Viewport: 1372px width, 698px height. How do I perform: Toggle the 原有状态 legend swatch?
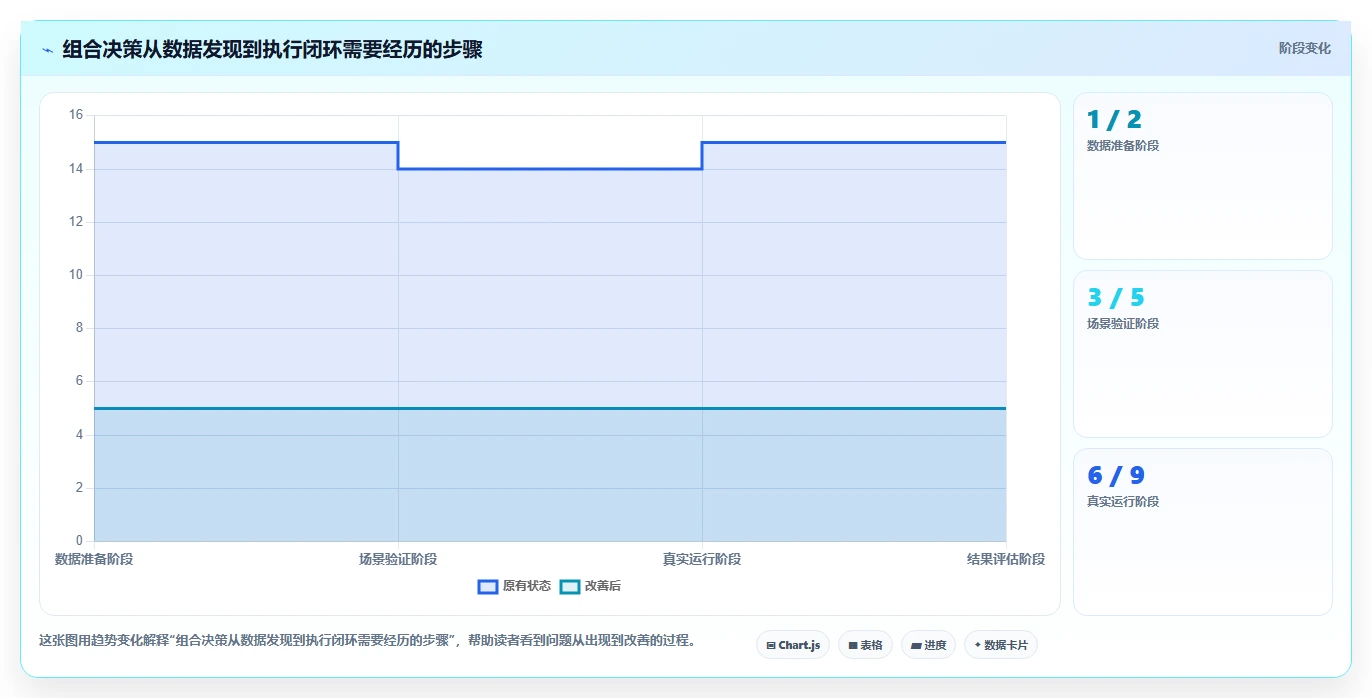click(x=488, y=587)
